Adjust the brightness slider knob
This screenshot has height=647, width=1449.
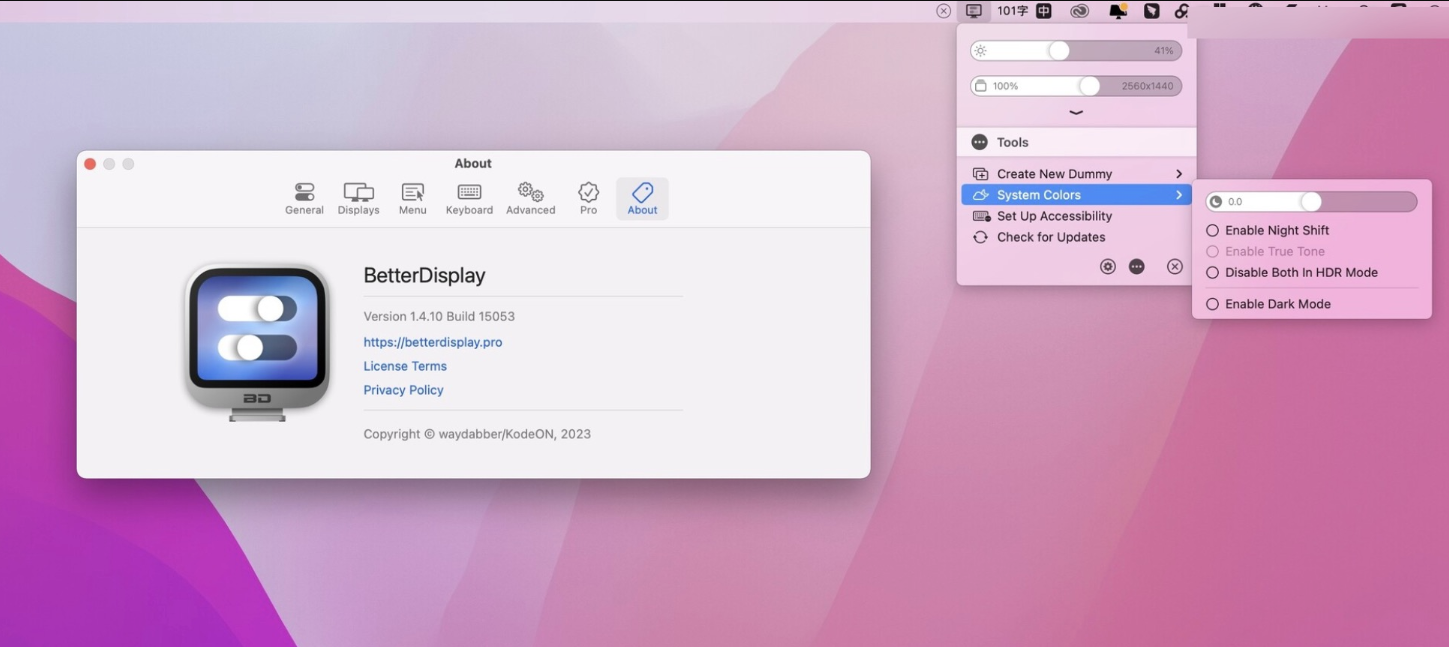(1060, 49)
